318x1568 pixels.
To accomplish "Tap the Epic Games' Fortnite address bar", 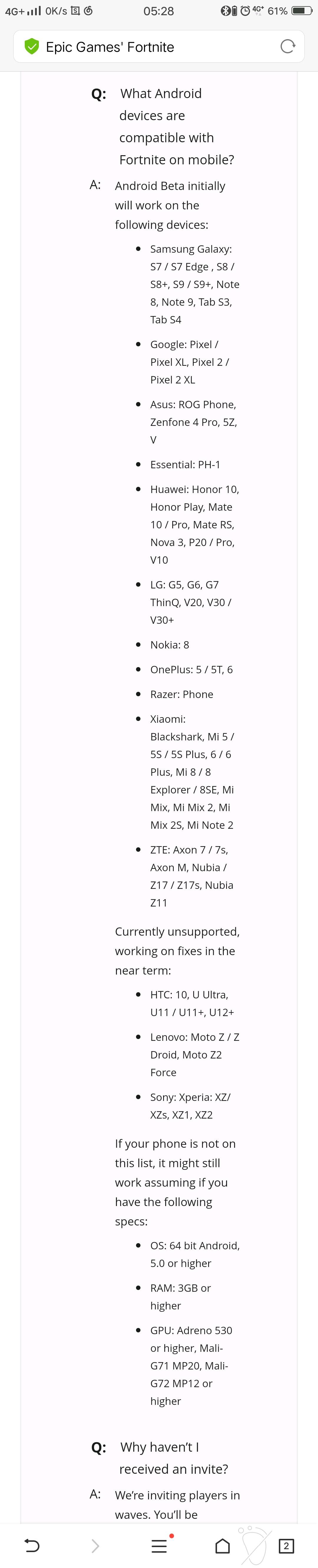I will point(159,46).
